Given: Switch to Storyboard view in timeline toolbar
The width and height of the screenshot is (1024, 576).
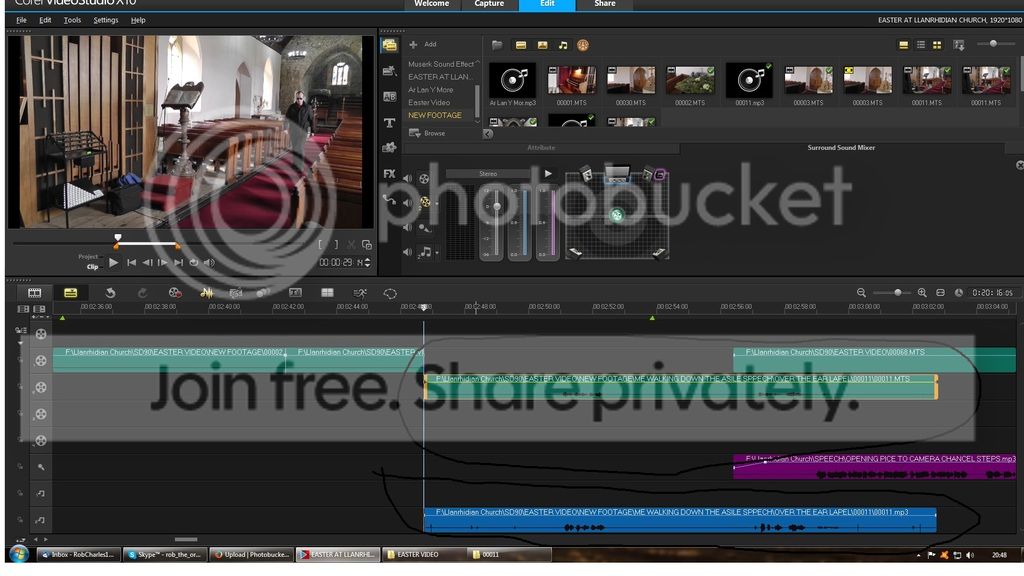Looking at the screenshot, I should [35, 292].
